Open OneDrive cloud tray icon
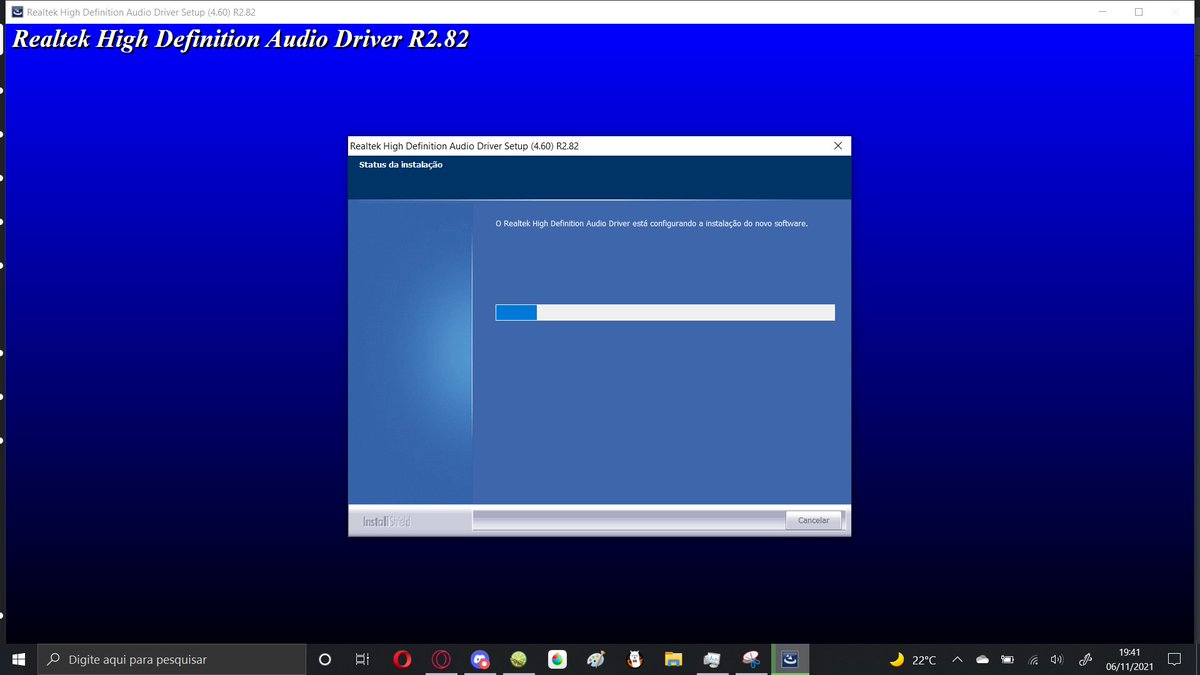 point(982,660)
